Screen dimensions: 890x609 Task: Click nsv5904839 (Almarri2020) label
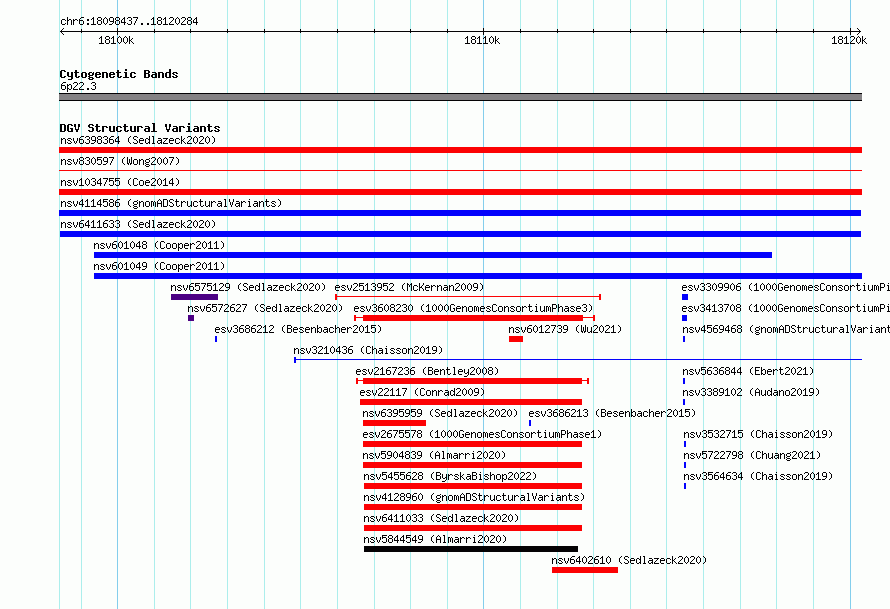click(x=434, y=455)
